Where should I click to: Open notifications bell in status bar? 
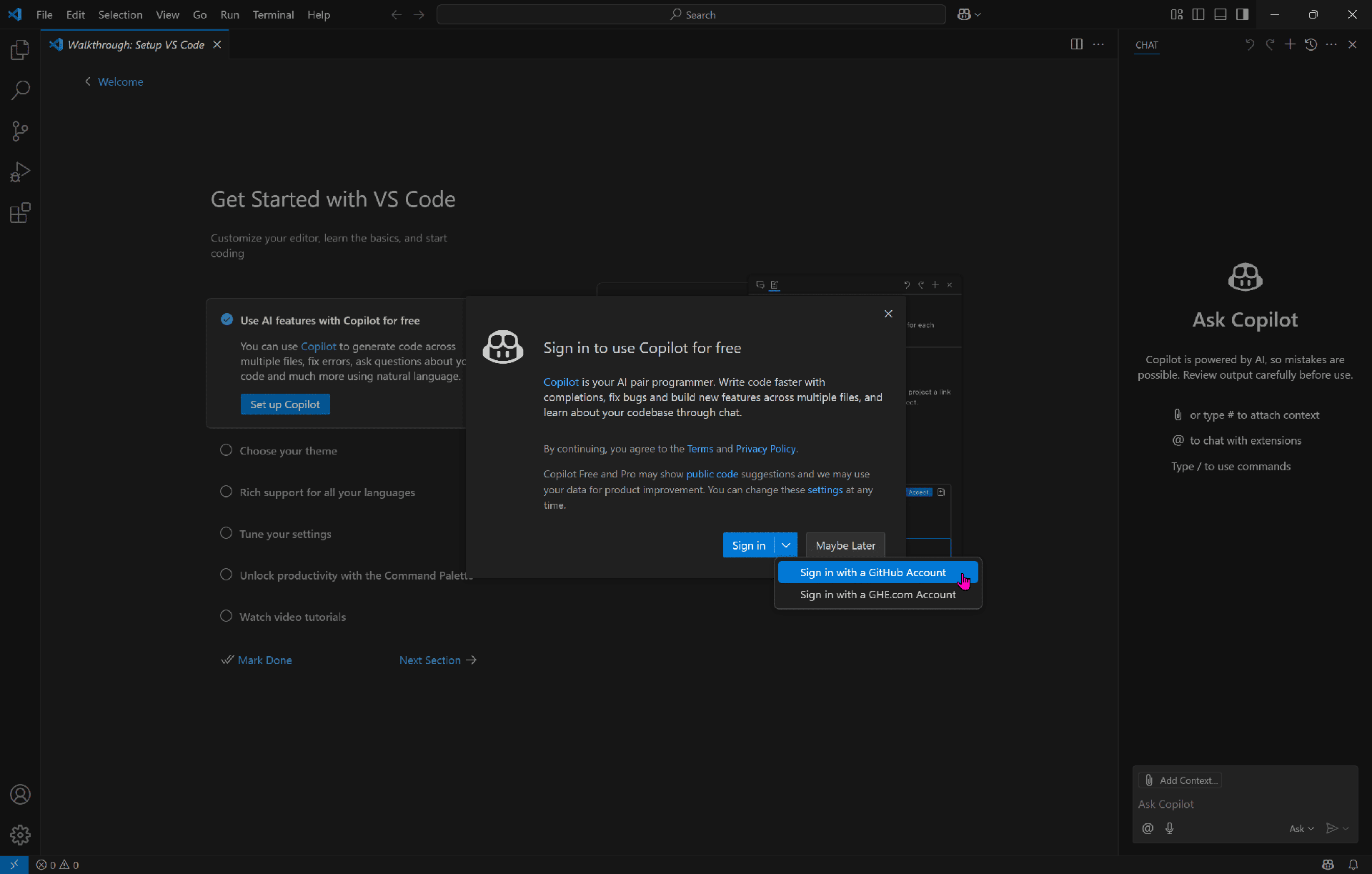(1353, 865)
